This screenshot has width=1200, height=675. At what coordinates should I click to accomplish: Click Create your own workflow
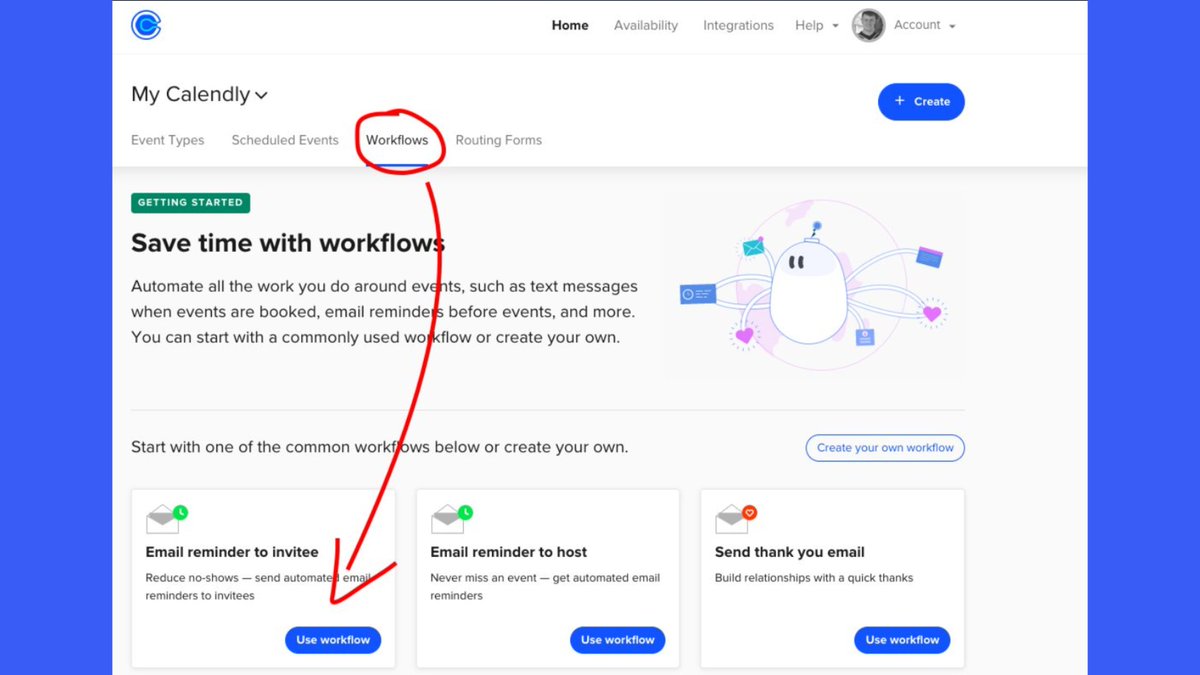[885, 448]
